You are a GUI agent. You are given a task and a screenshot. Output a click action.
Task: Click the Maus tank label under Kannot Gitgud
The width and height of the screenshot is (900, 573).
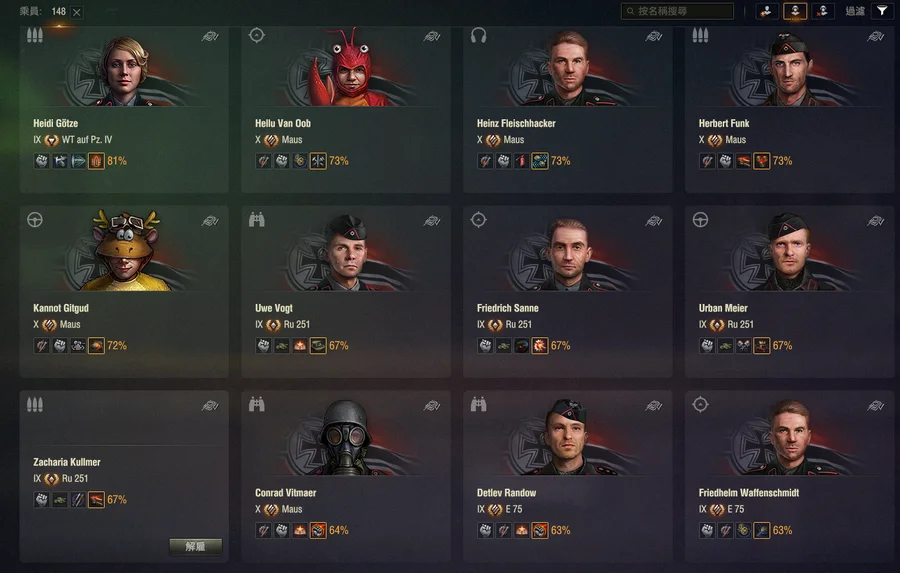tap(70, 324)
